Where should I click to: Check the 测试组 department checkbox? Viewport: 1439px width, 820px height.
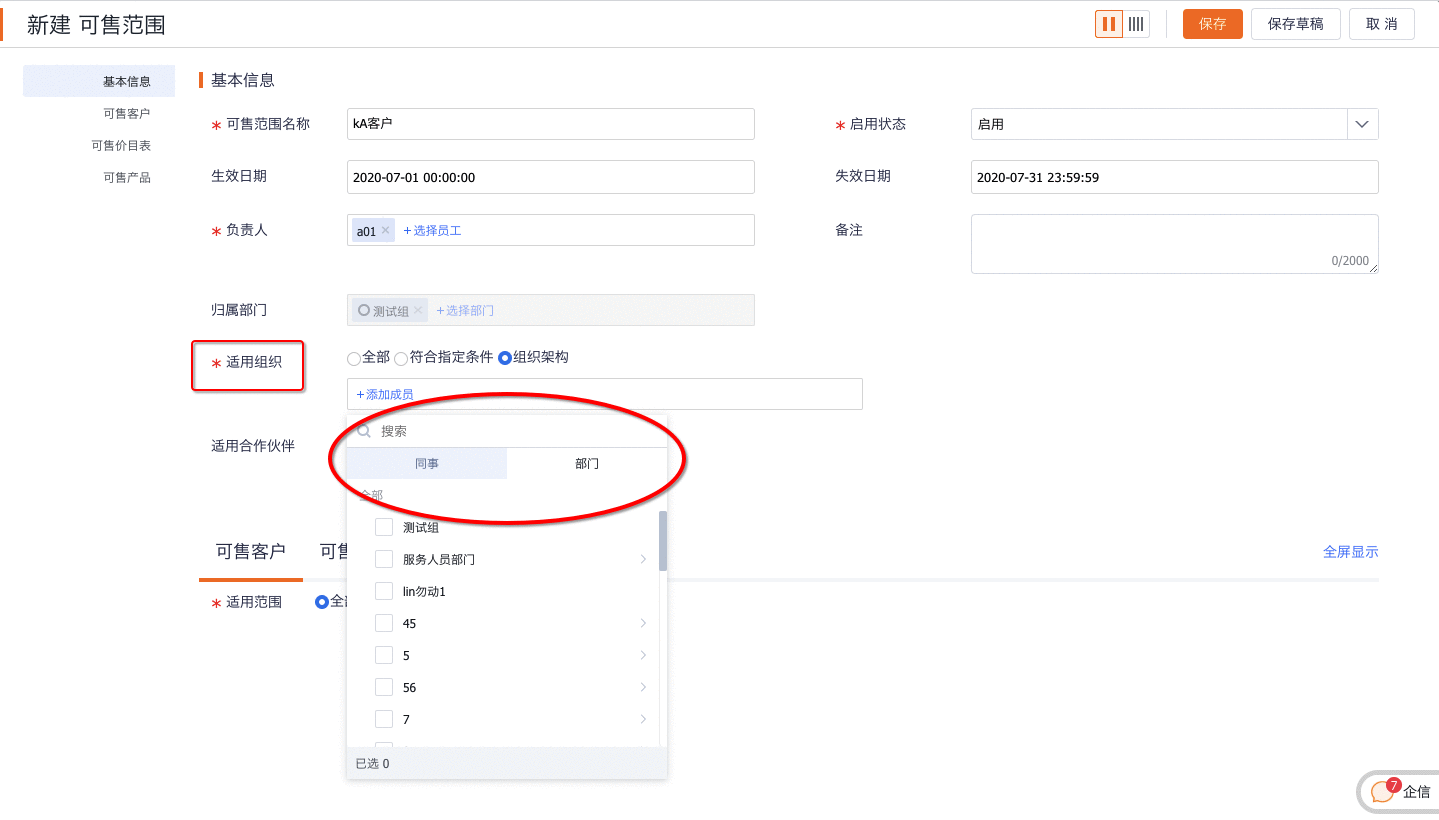pos(384,527)
